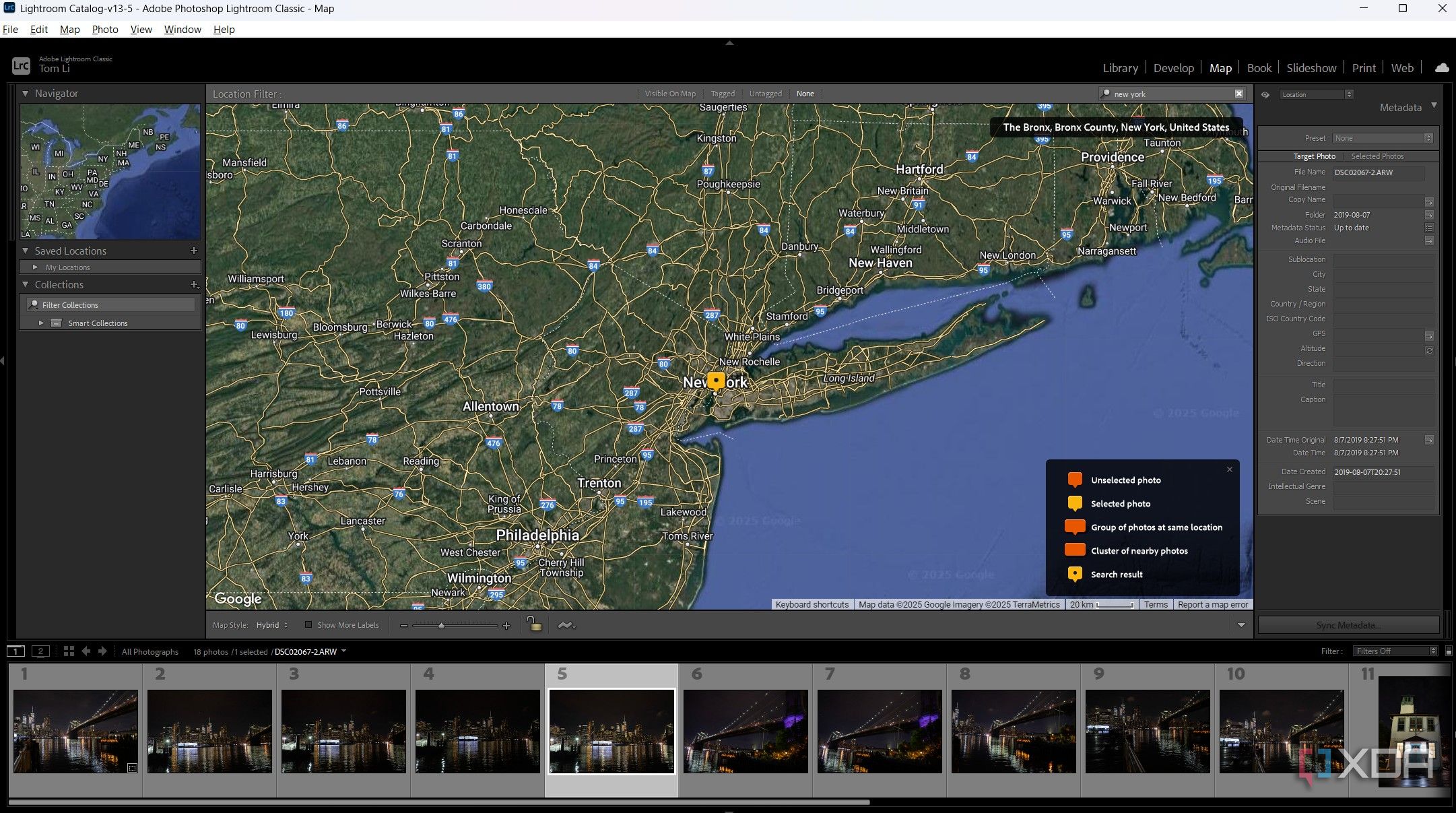This screenshot has height=813, width=1456.
Task: Open the Photo menu
Action: [x=105, y=30]
